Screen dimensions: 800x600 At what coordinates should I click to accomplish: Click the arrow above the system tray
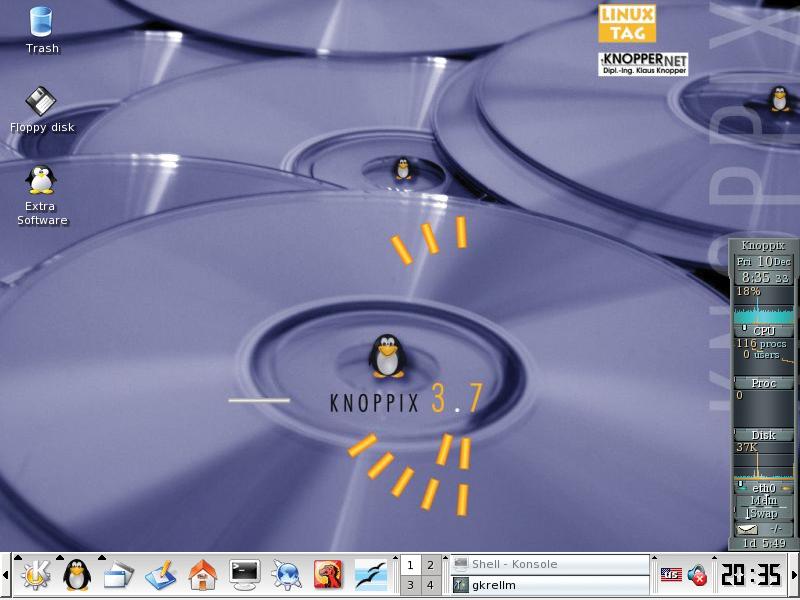coord(656,558)
